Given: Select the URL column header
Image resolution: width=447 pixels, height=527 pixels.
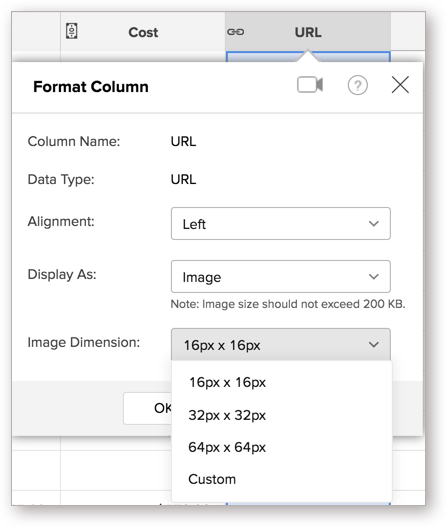Looking at the screenshot, I should click(x=308, y=32).
